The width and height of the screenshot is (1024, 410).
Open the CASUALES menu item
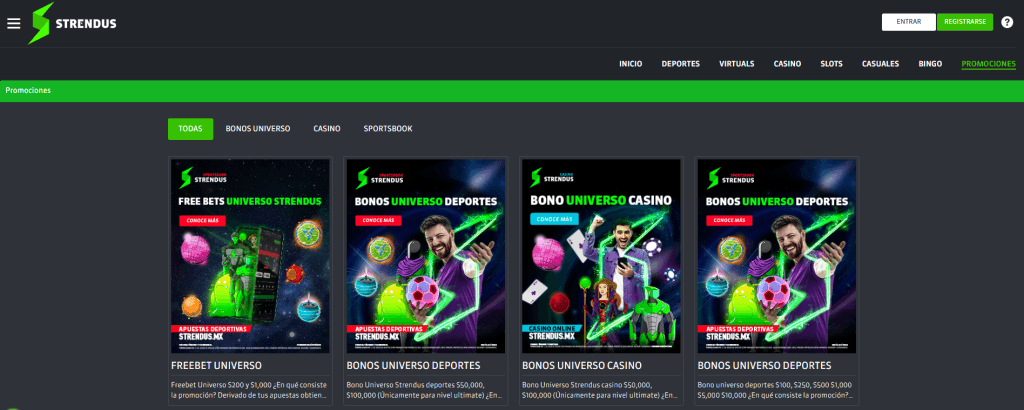coord(880,64)
